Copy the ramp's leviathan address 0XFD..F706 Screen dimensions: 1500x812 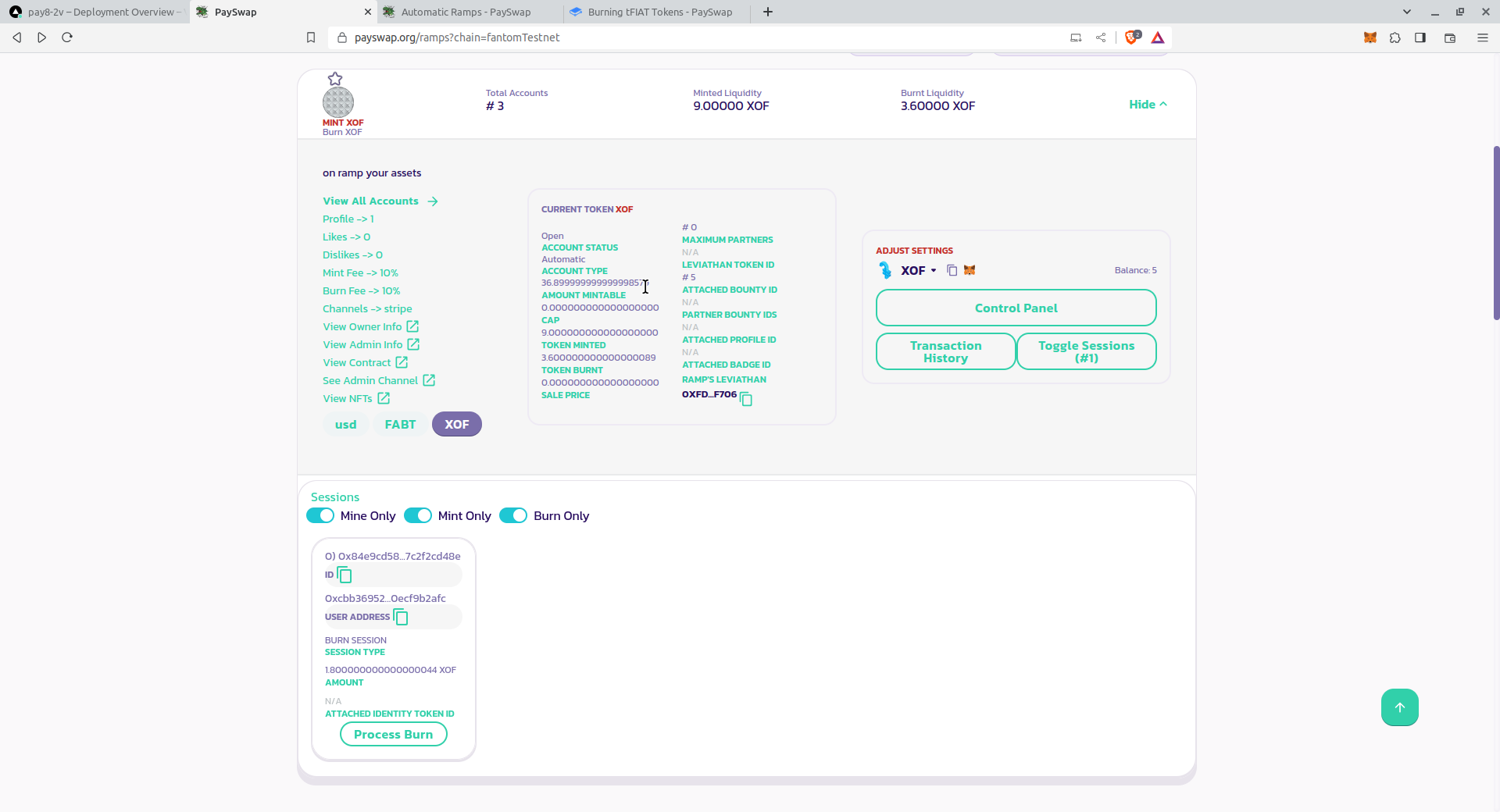click(746, 399)
